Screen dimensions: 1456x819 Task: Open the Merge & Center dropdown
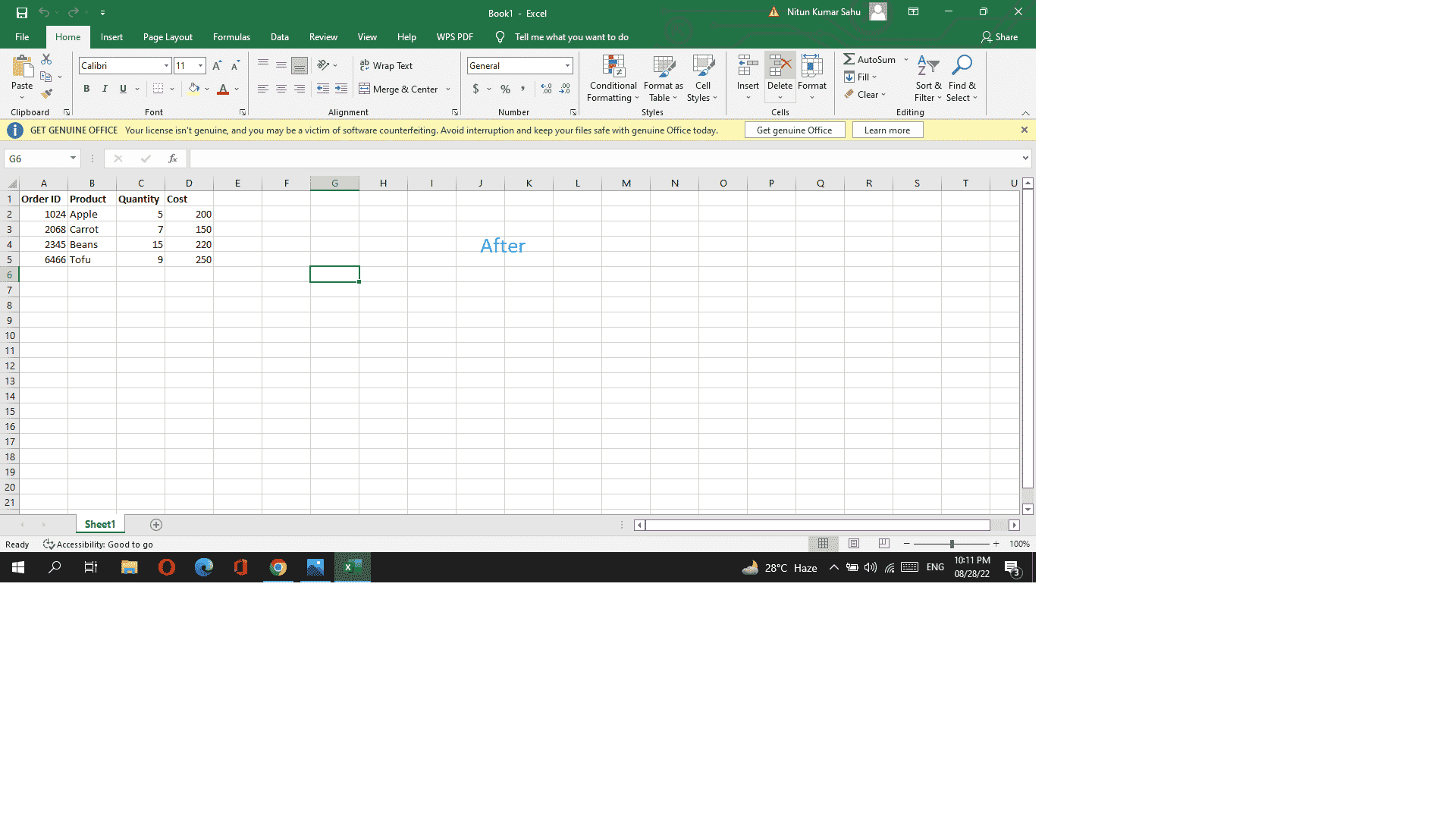pyautogui.click(x=448, y=89)
